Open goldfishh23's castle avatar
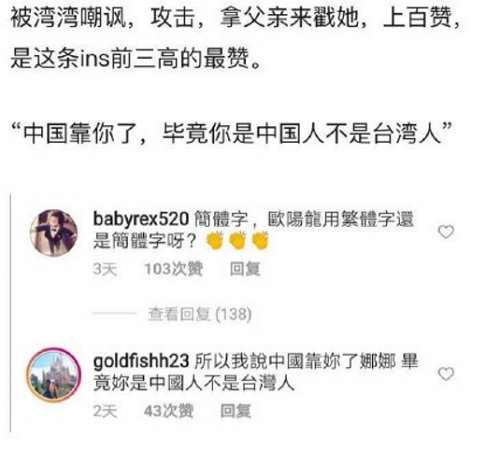Viewport: 500px width, 451px height. tap(54, 374)
